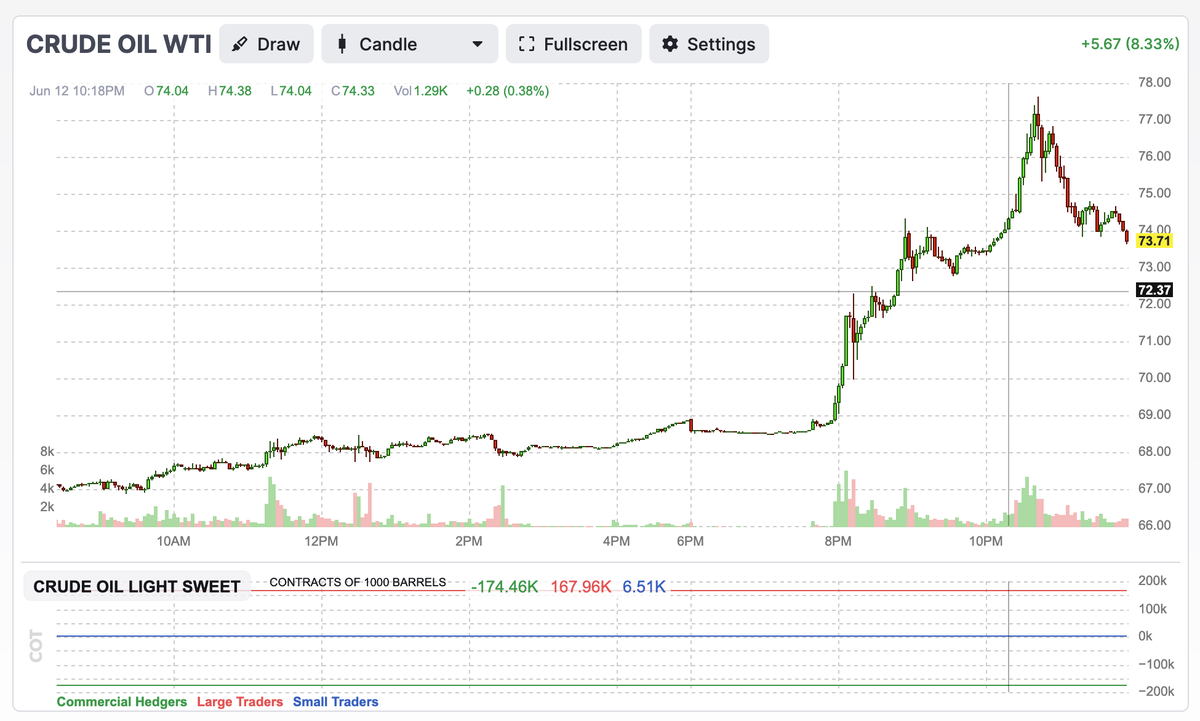The height and width of the screenshot is (721, 1200).
Task: Click the Fullscreen button
Action: [574, 44]
